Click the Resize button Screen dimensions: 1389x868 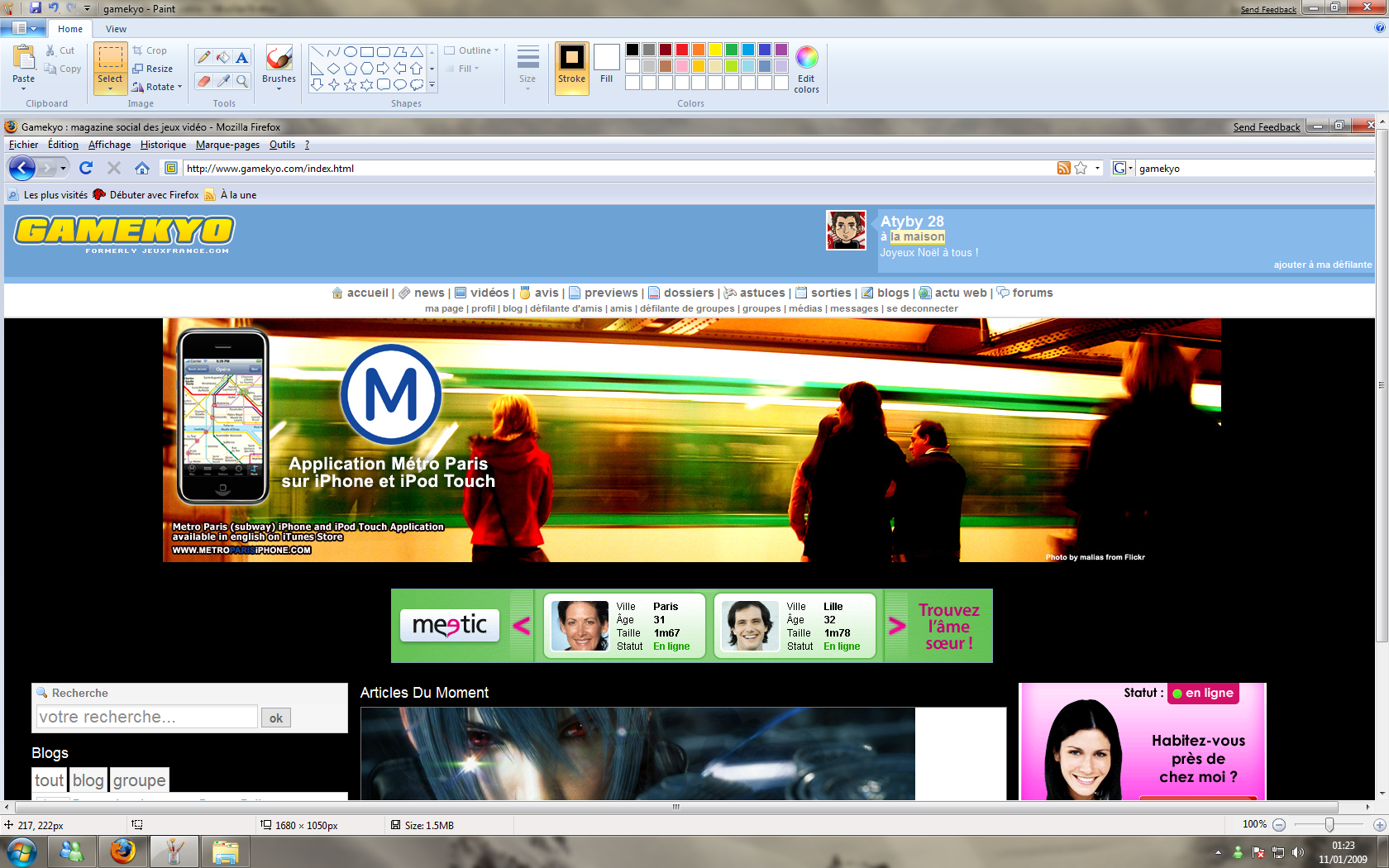[153, 69]
